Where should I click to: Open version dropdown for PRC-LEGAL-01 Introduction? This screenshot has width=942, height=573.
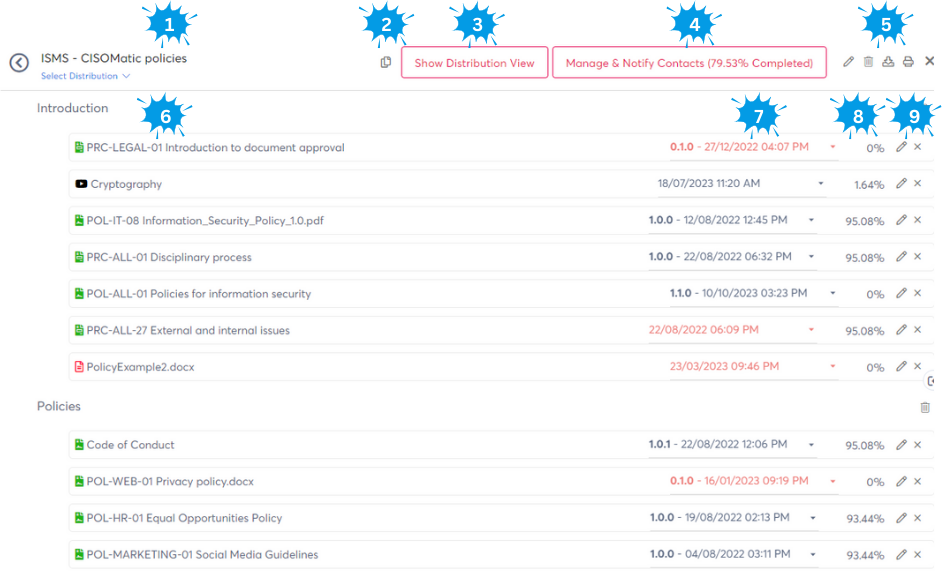point(833,147)
